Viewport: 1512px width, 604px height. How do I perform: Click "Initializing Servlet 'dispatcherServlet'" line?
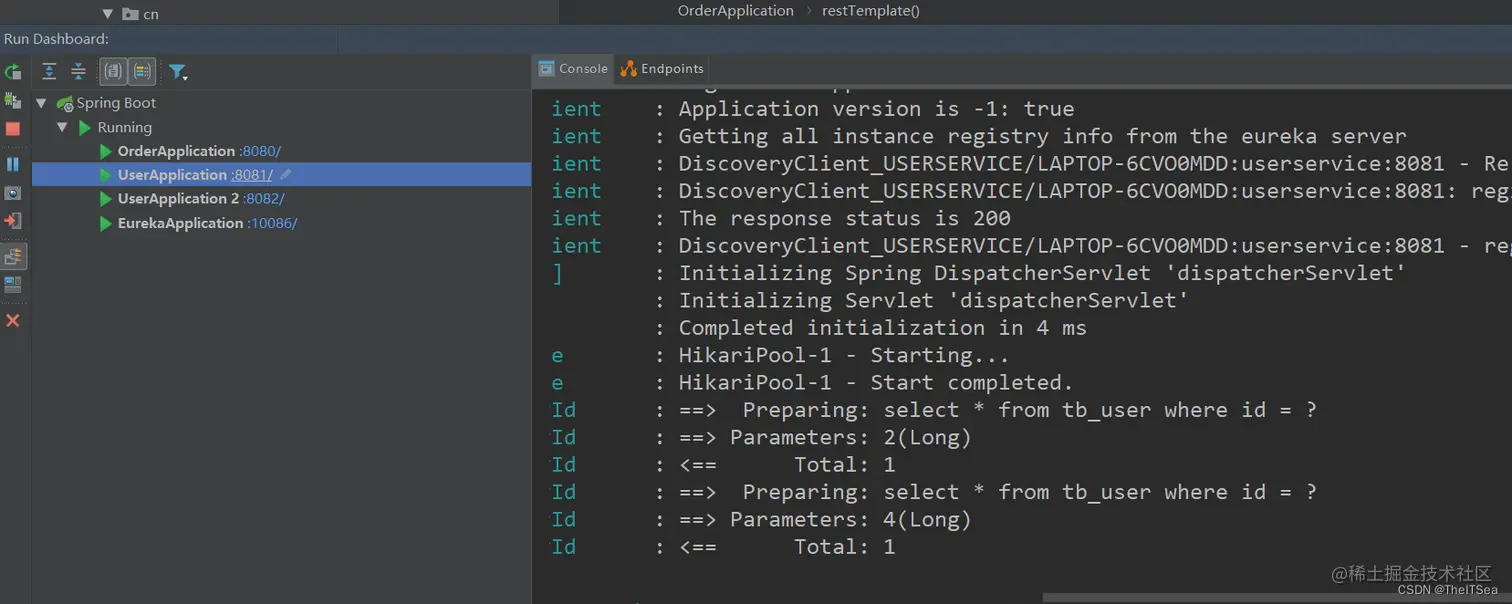tap(934, 300)
